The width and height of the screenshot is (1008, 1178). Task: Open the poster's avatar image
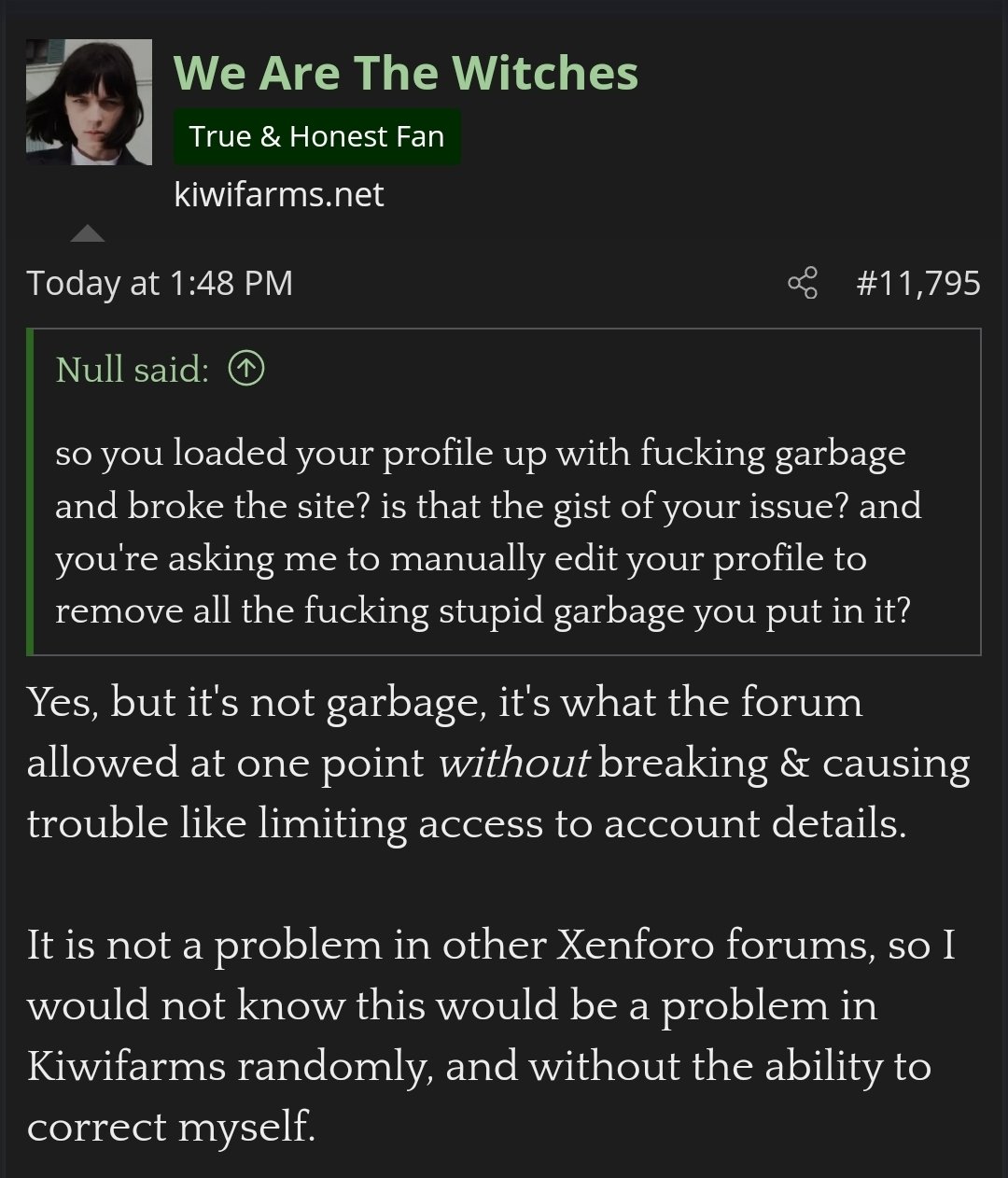pos(89,103)
